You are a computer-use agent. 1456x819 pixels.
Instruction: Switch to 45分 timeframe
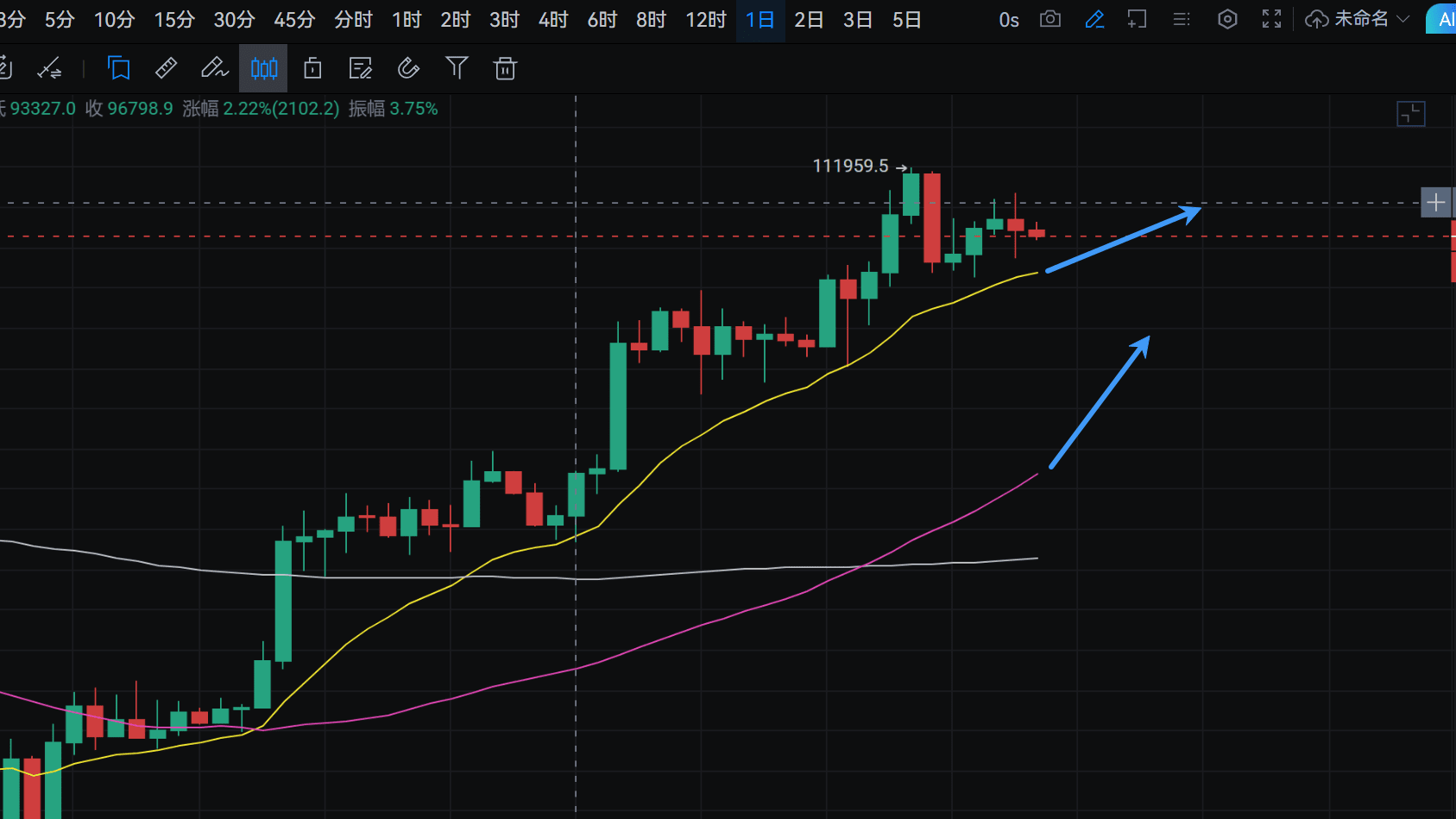point(294,20)
